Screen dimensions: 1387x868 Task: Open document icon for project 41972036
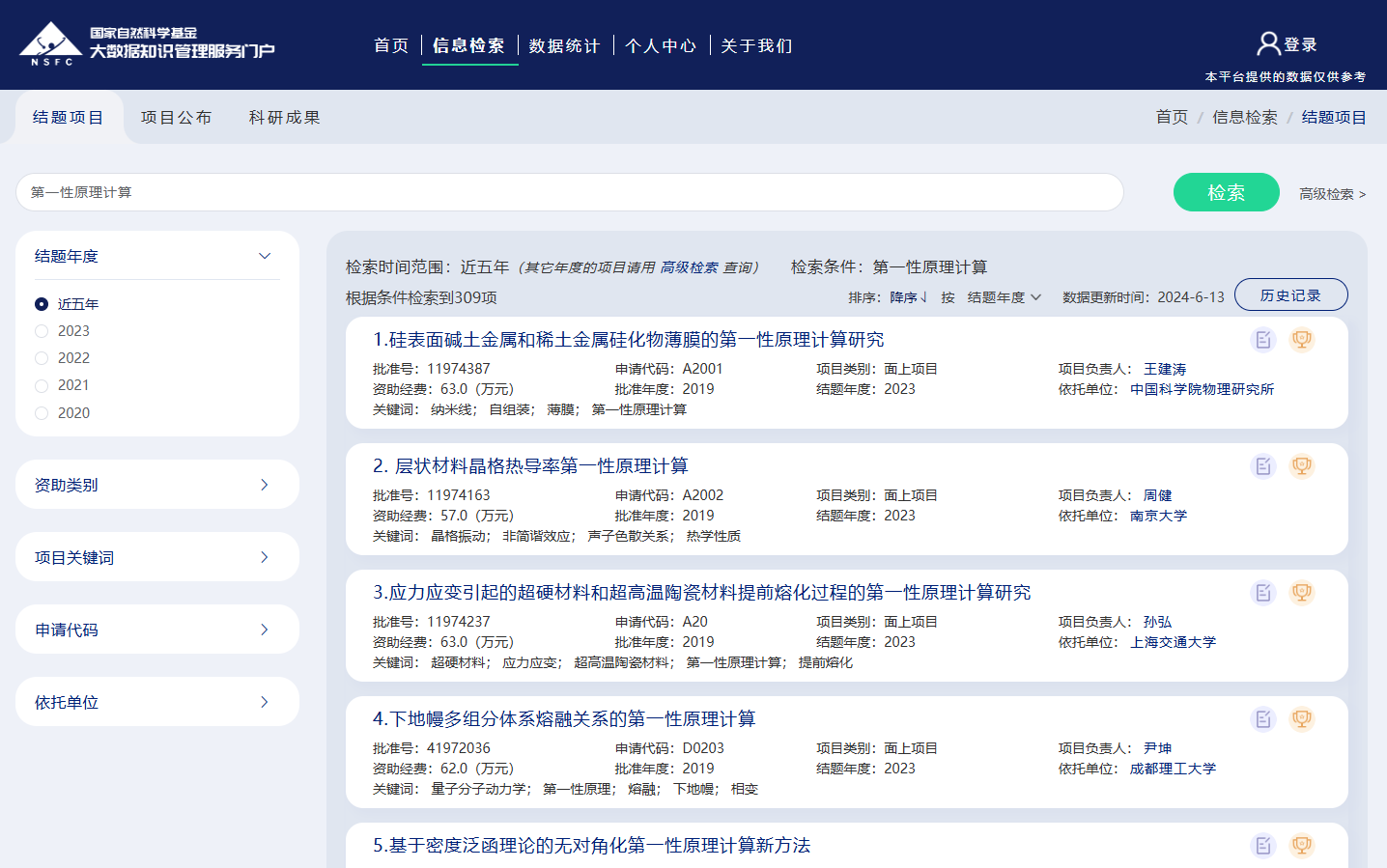1263,719
